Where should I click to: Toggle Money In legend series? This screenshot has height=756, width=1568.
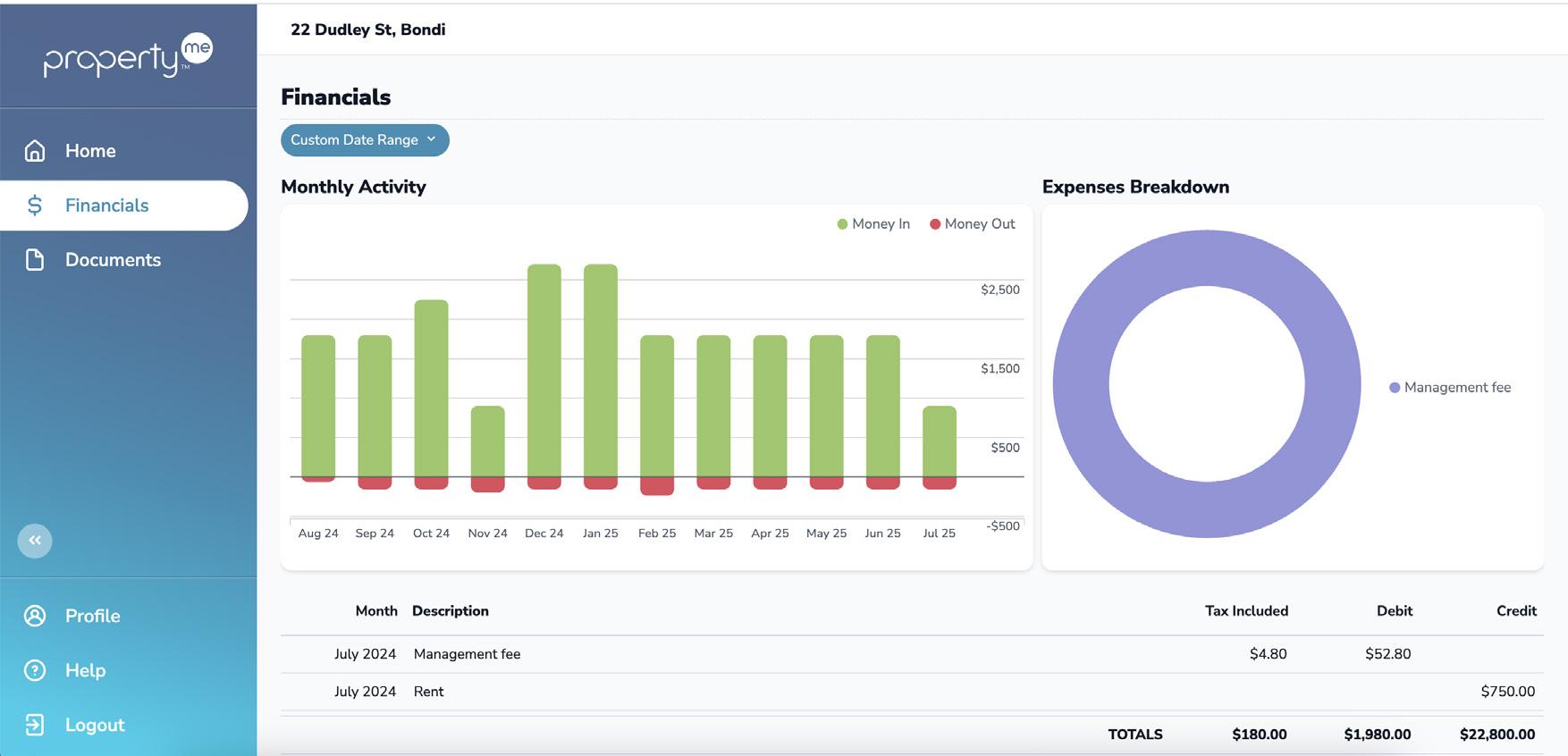(873, 224)
